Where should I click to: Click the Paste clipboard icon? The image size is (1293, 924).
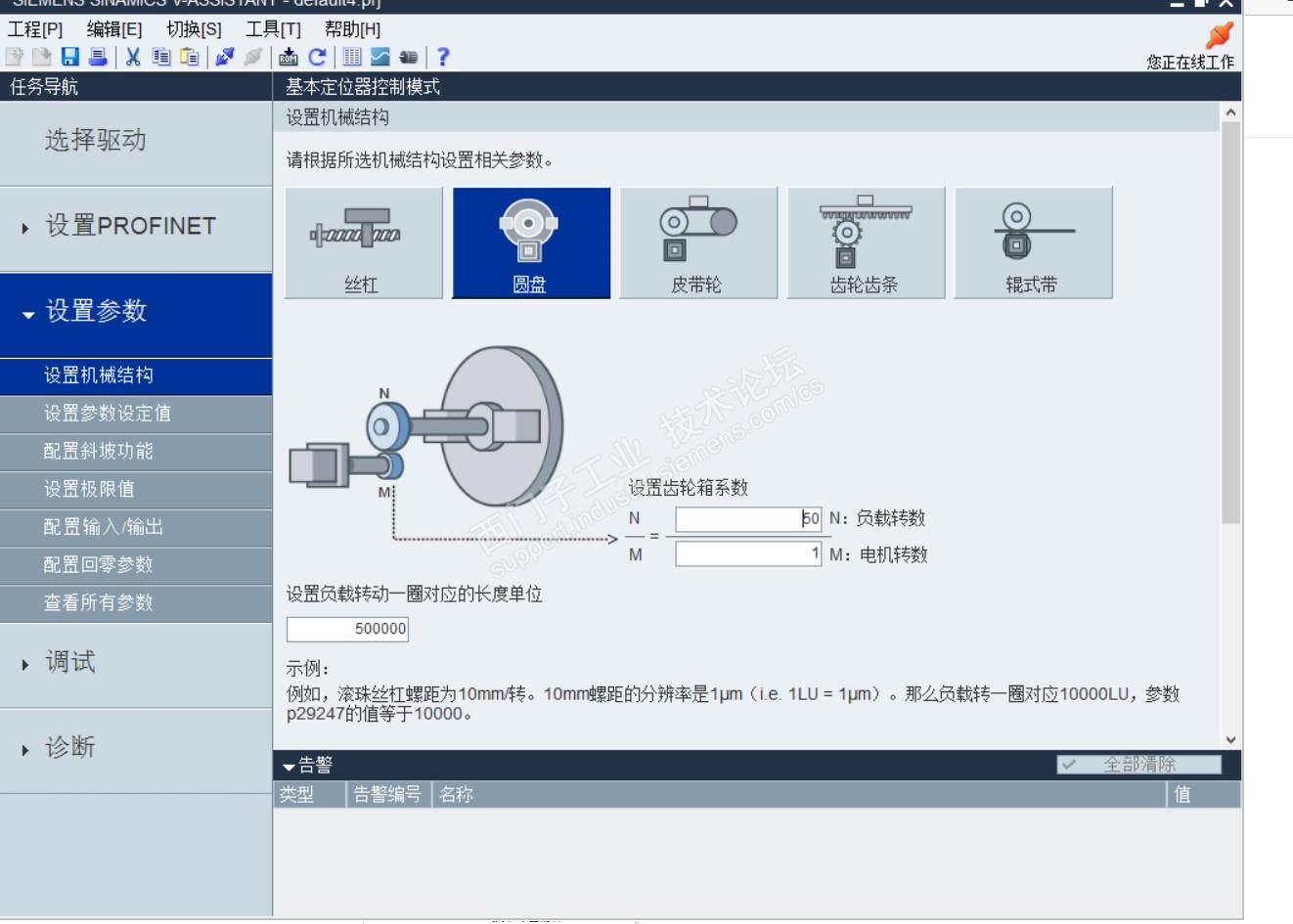click(189, 58)
